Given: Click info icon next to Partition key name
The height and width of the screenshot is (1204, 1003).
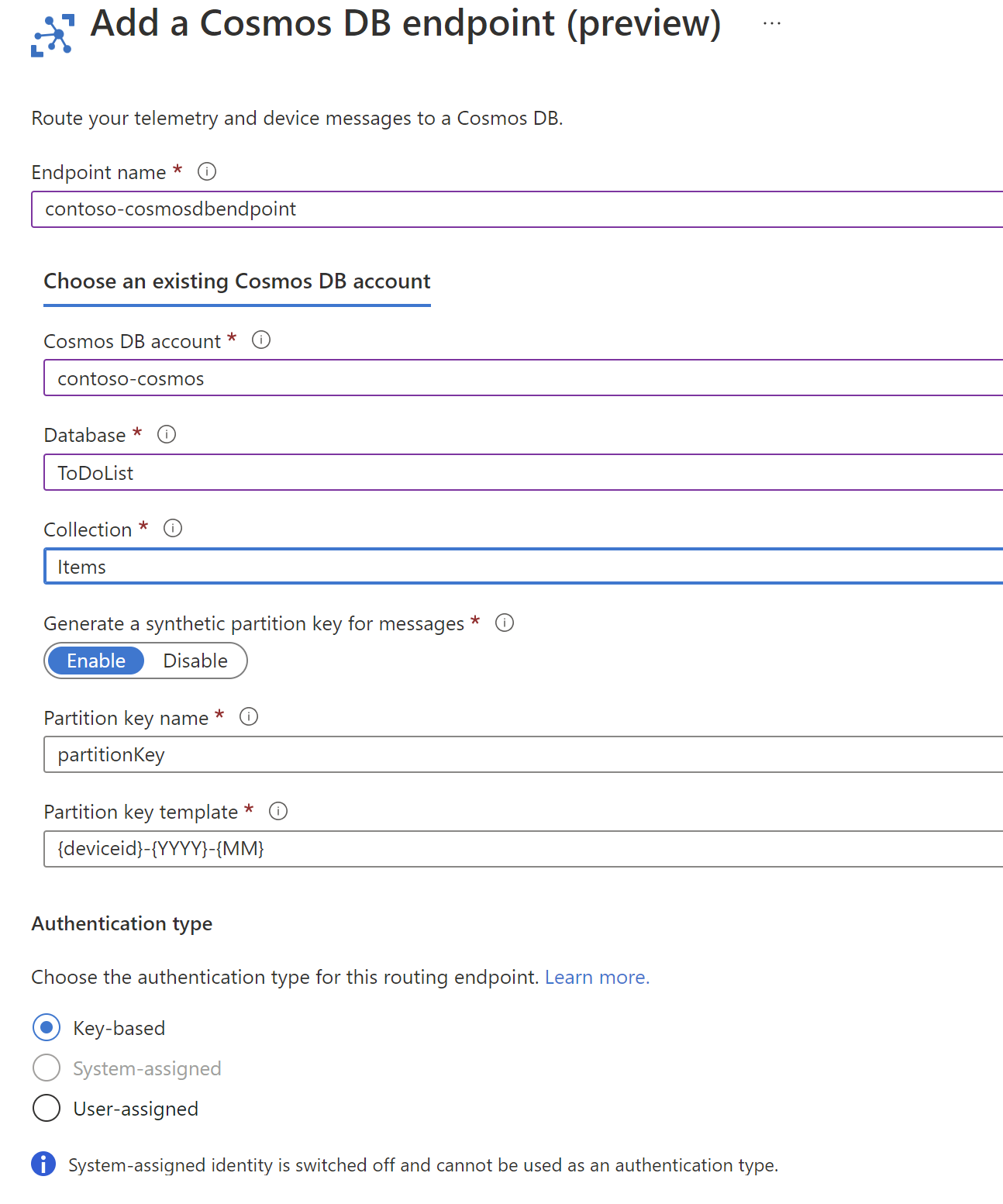Looking at the screenshot, I should pos(249,716).
